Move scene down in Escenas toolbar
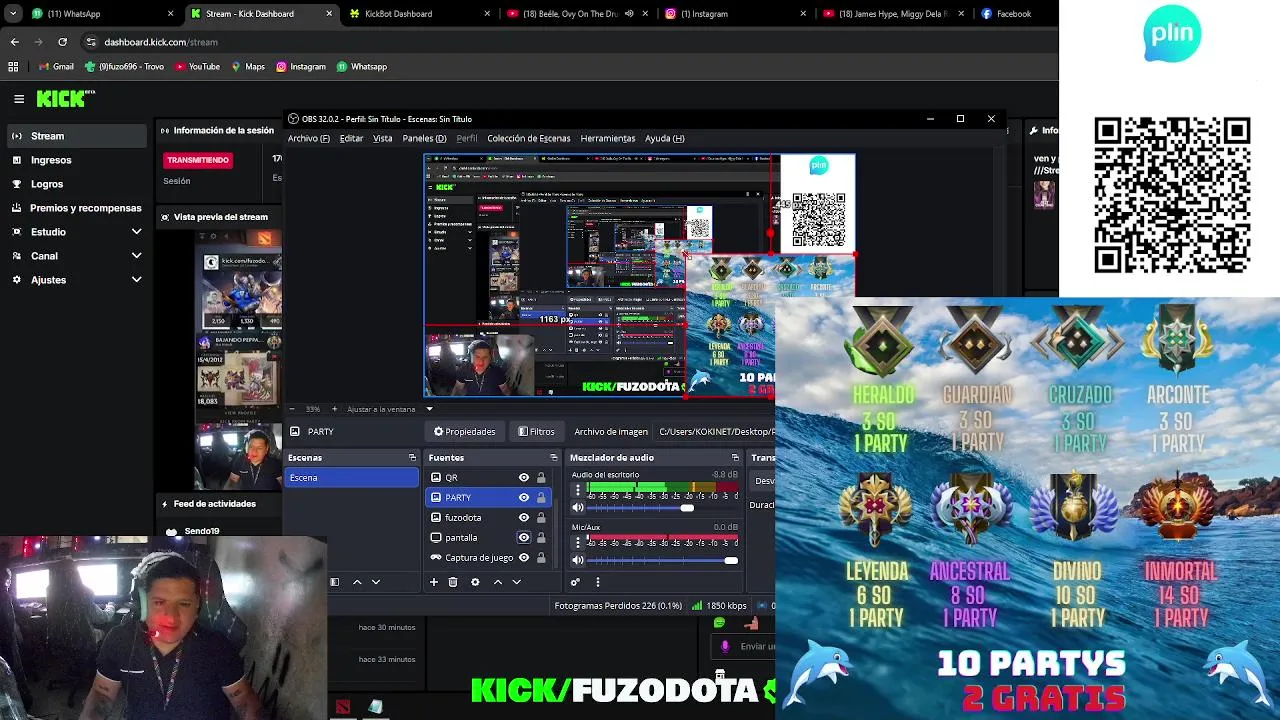The height and width of the screenshot is (720, 1280). (376, 582)
